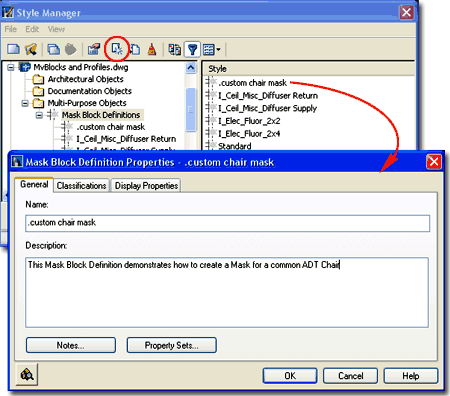This screenshot has width=450, height=396.
Task: Select I_Ceil_Misc_Diffuser Supply in Style list
Action: click(x=267, y=108)
